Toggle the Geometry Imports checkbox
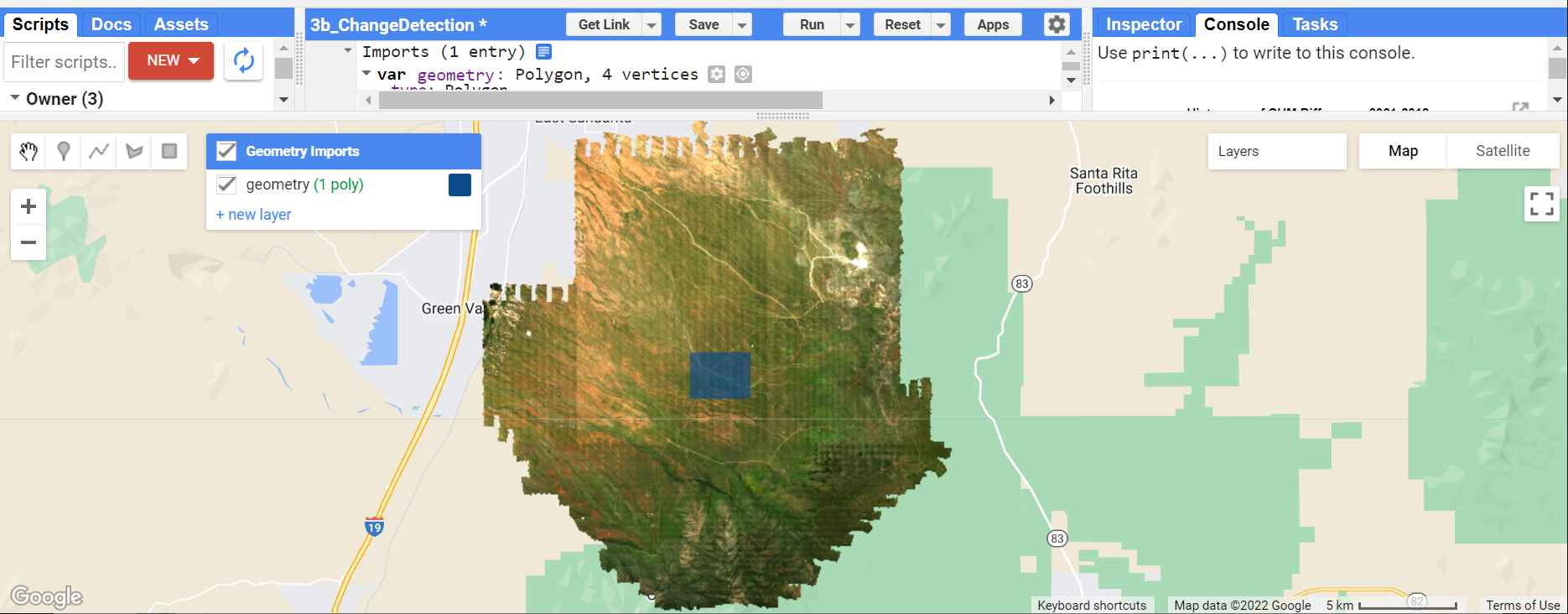 pos(226,151)
